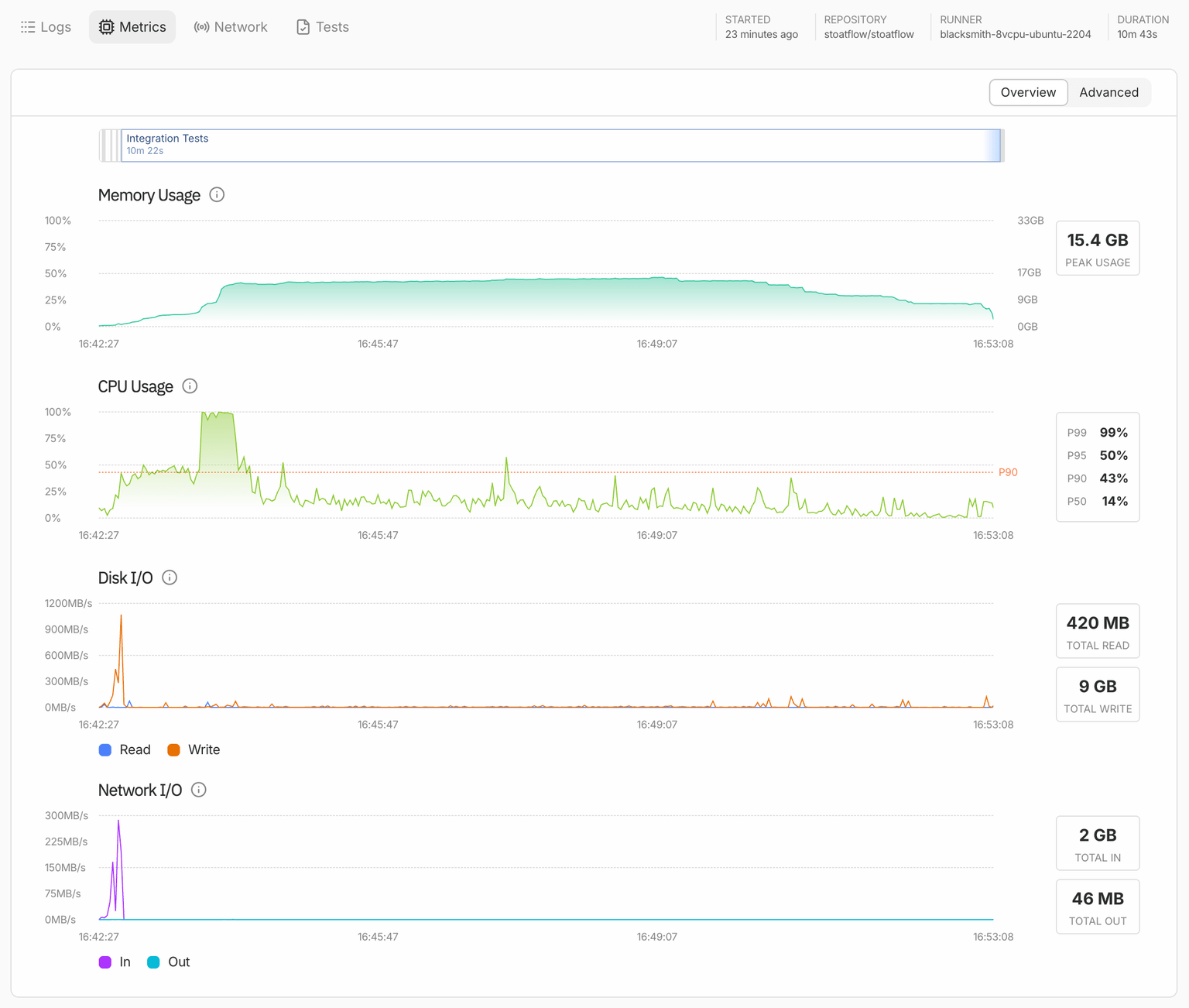Click the Disk I/O chart heading
Screen dimensions: 1189x1008
tap(125, 578)
